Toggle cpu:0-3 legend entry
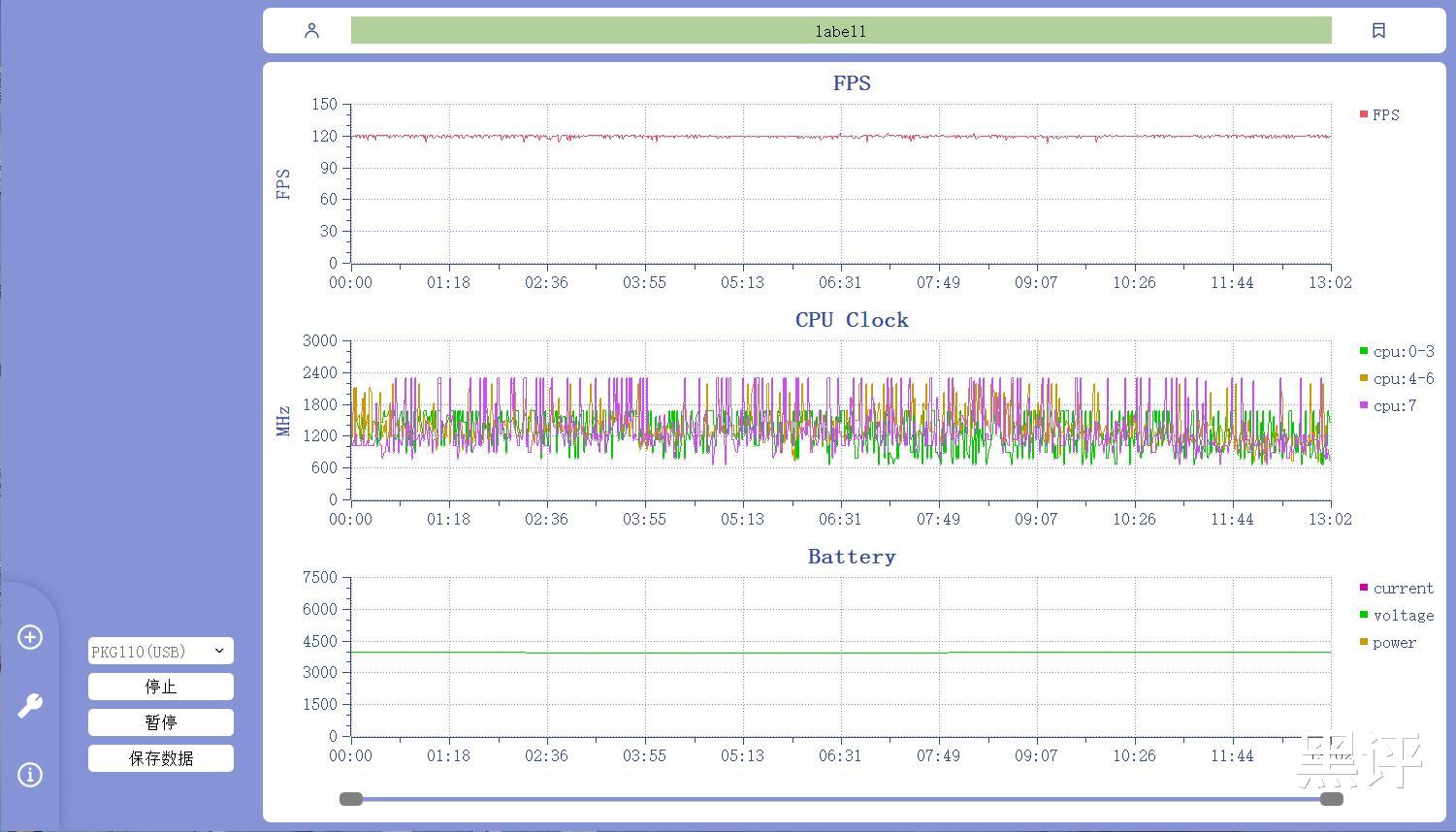 [x=1397, y=351]
